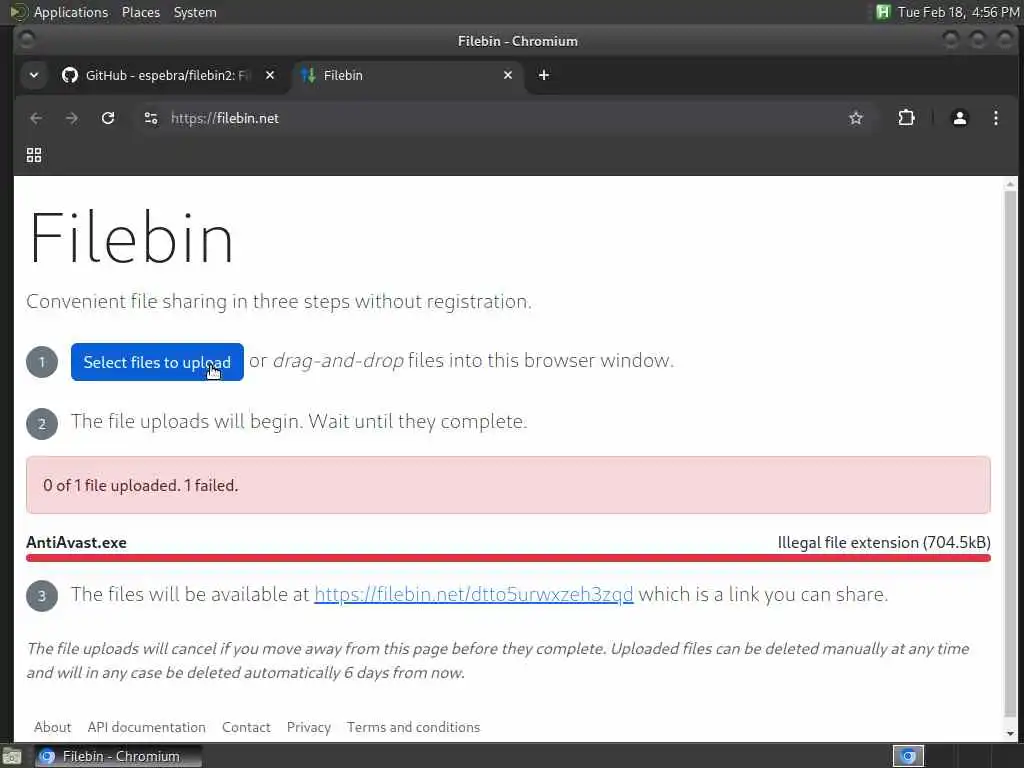1024x768 pixels.
Task: Click the show desktop icon in bottom panel
Action: pos(12,756)
